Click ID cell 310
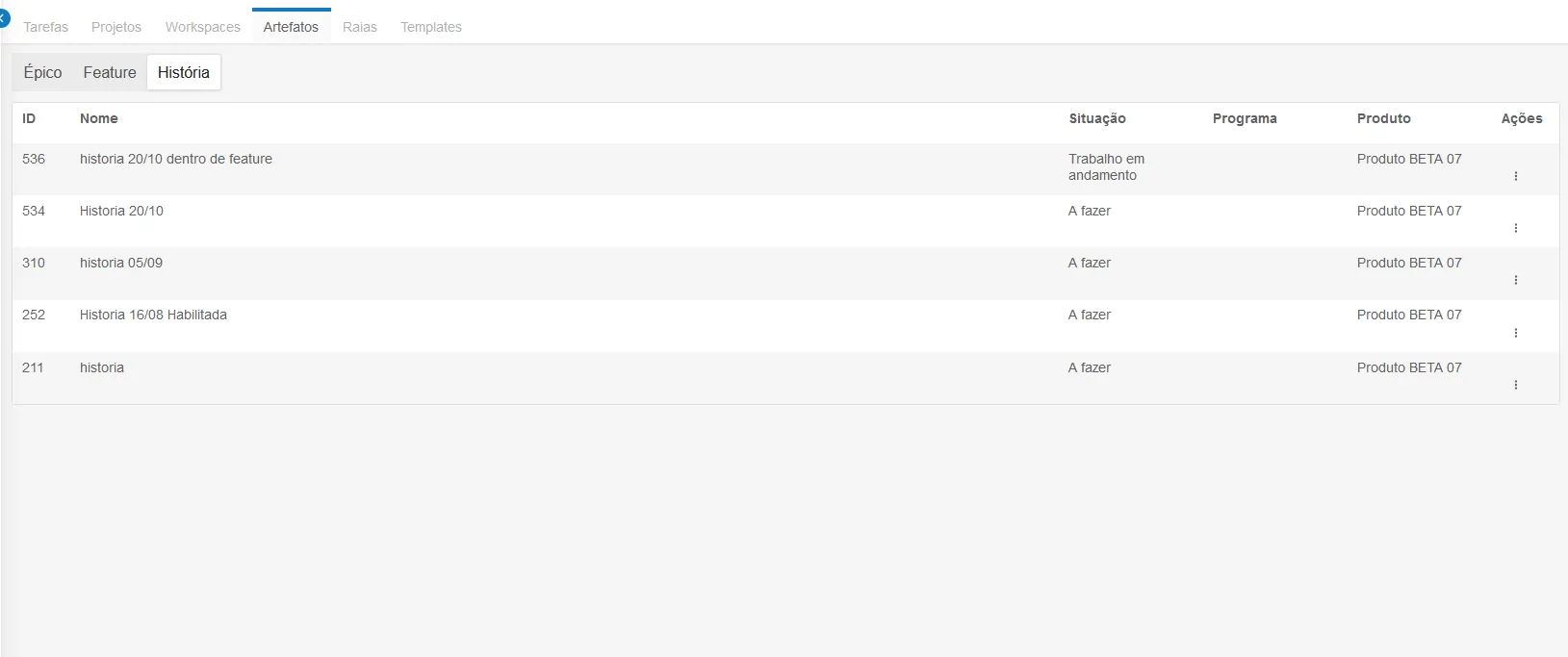1568x657 pixels. click(x=34, y=263)
